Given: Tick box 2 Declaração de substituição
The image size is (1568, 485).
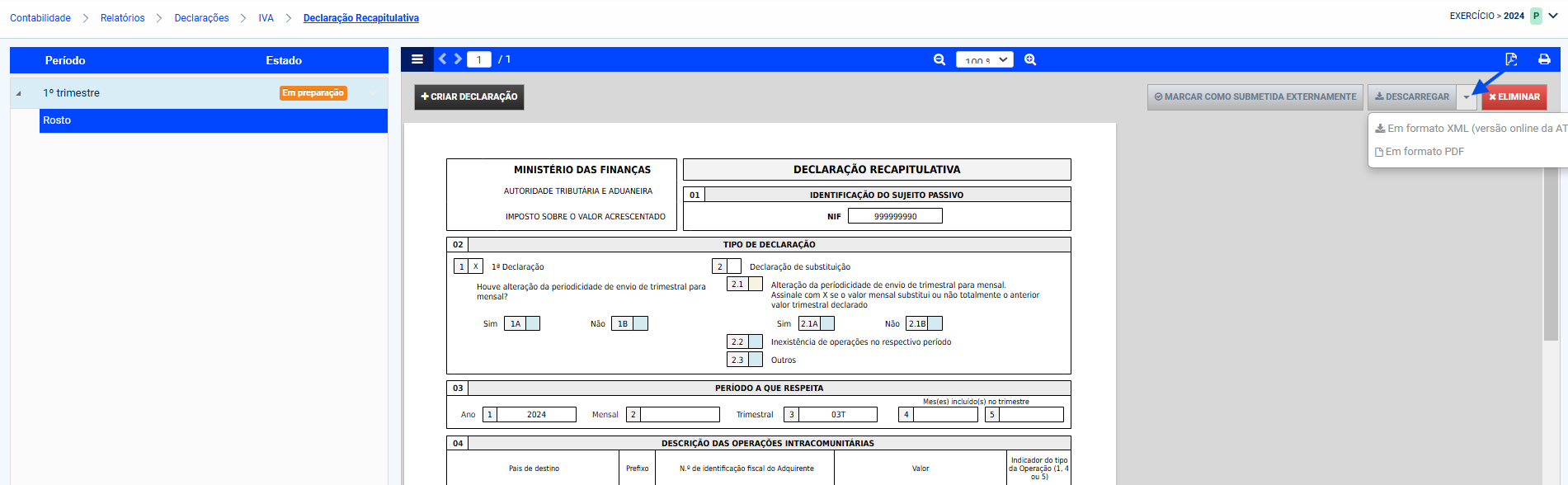Looking at the screenshot, I should (734, 266).
